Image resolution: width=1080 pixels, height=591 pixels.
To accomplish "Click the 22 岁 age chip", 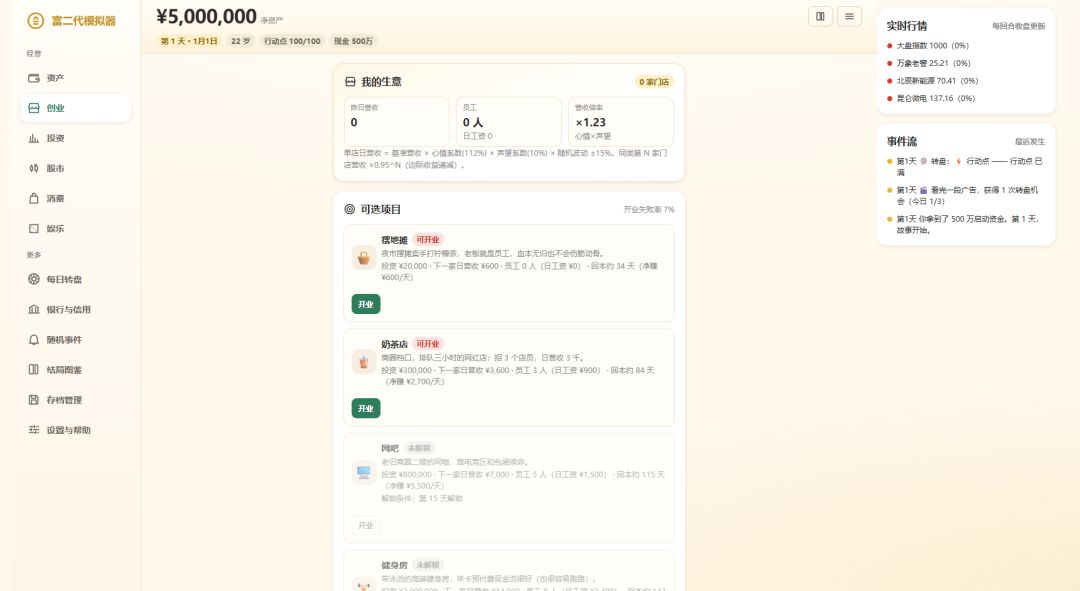I will 240,41.
